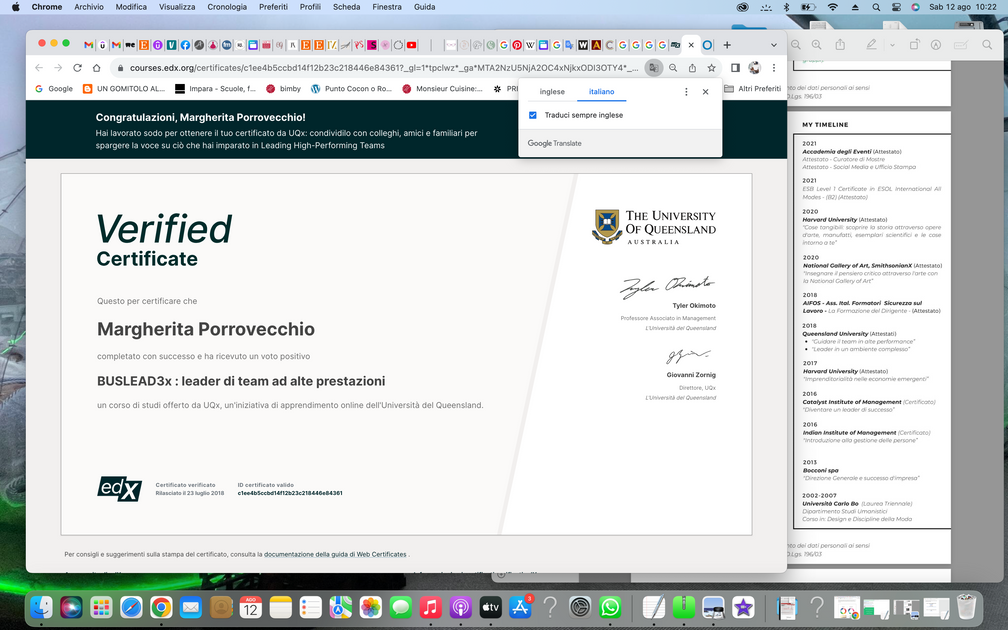1008x630 pixels.
Task: Click the edX logo on the certificate
Action: (120, 489)
